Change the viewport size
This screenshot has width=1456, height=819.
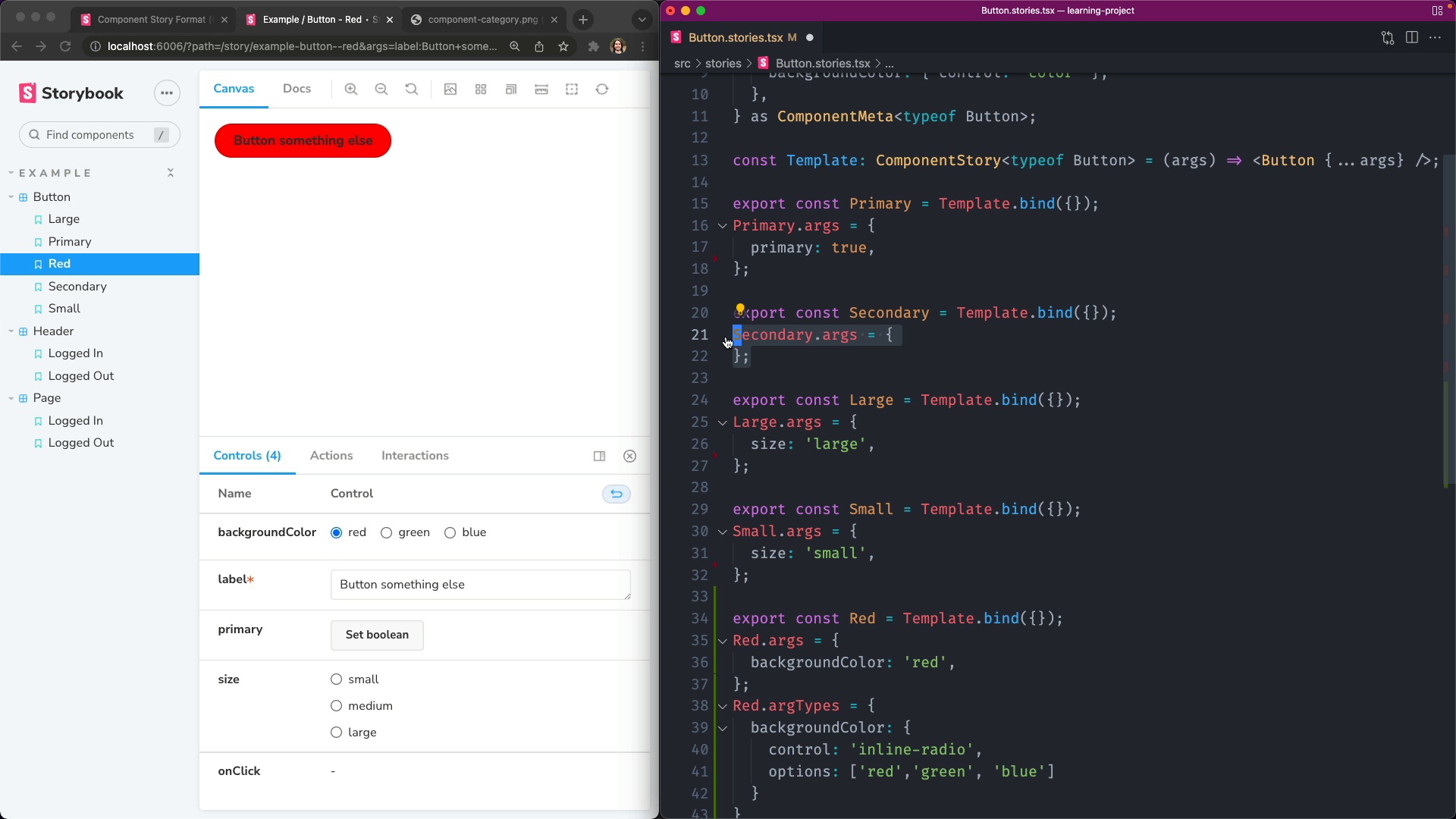(x=511, y=89)
